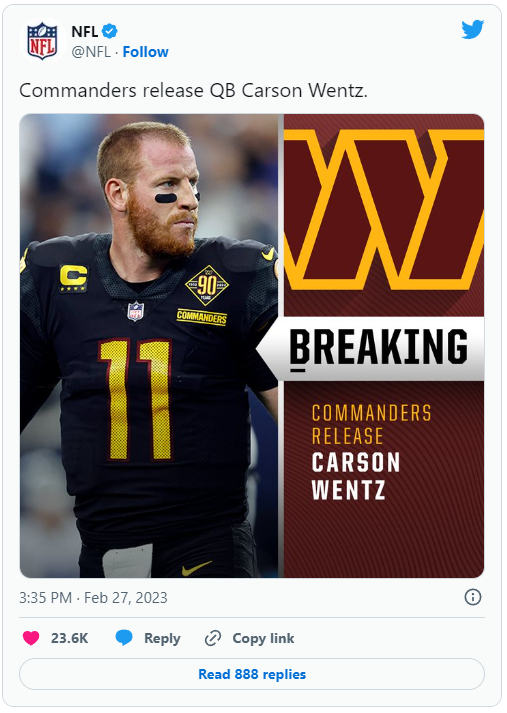Click the Commanders W logo graphic

click(x=384, y=209)
